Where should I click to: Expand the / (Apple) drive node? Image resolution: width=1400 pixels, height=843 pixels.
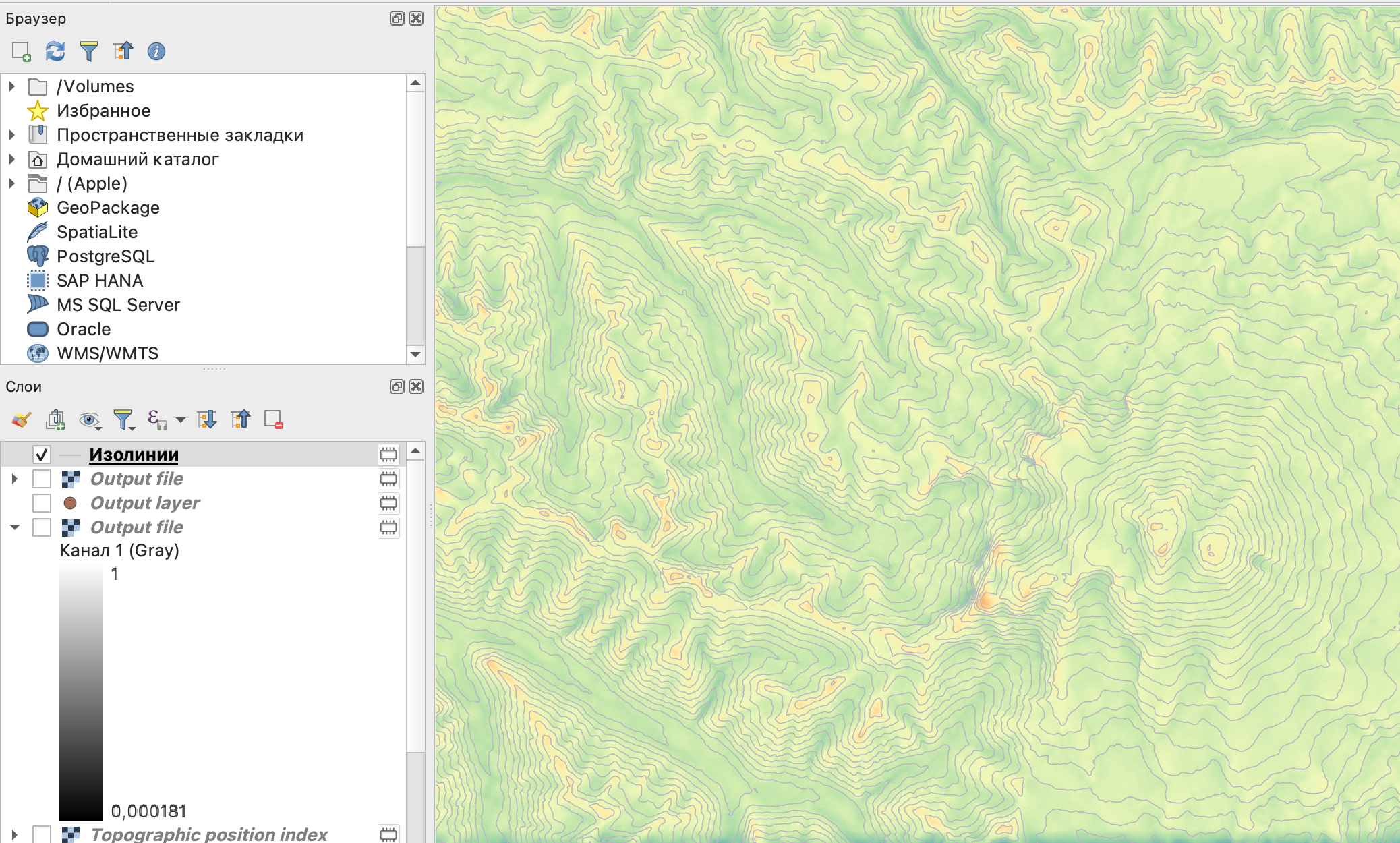11,183
